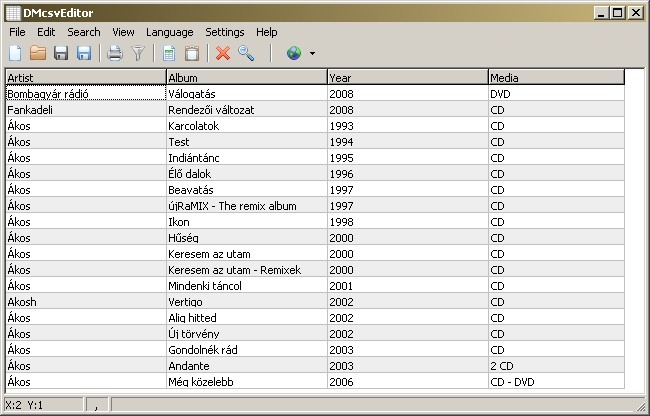Print the table using the printer icon
Viewport: 650px width, 416px height.
pyautogui.click(x=115, y=53)
